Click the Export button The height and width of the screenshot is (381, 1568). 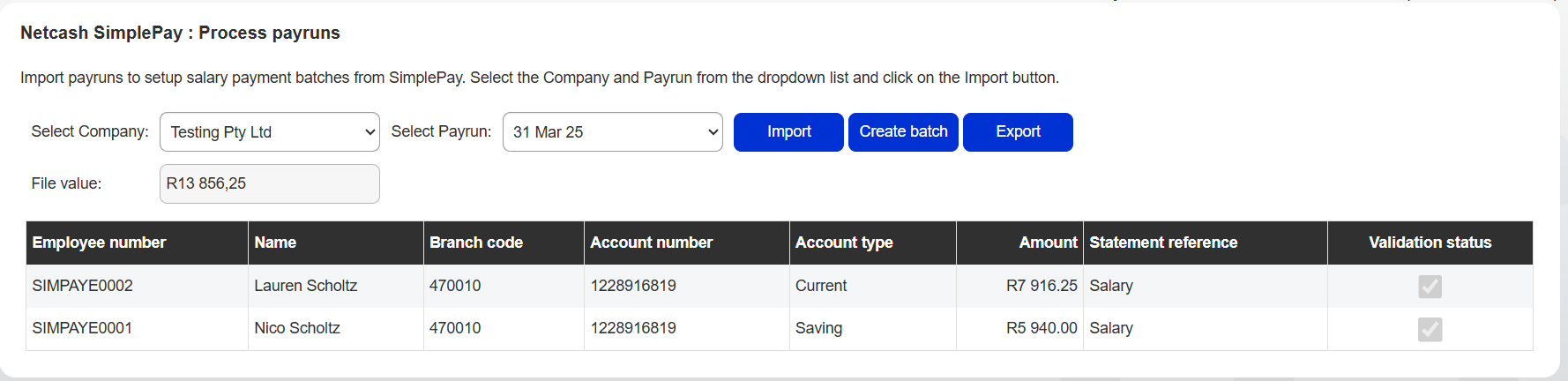coord(1018,132)
